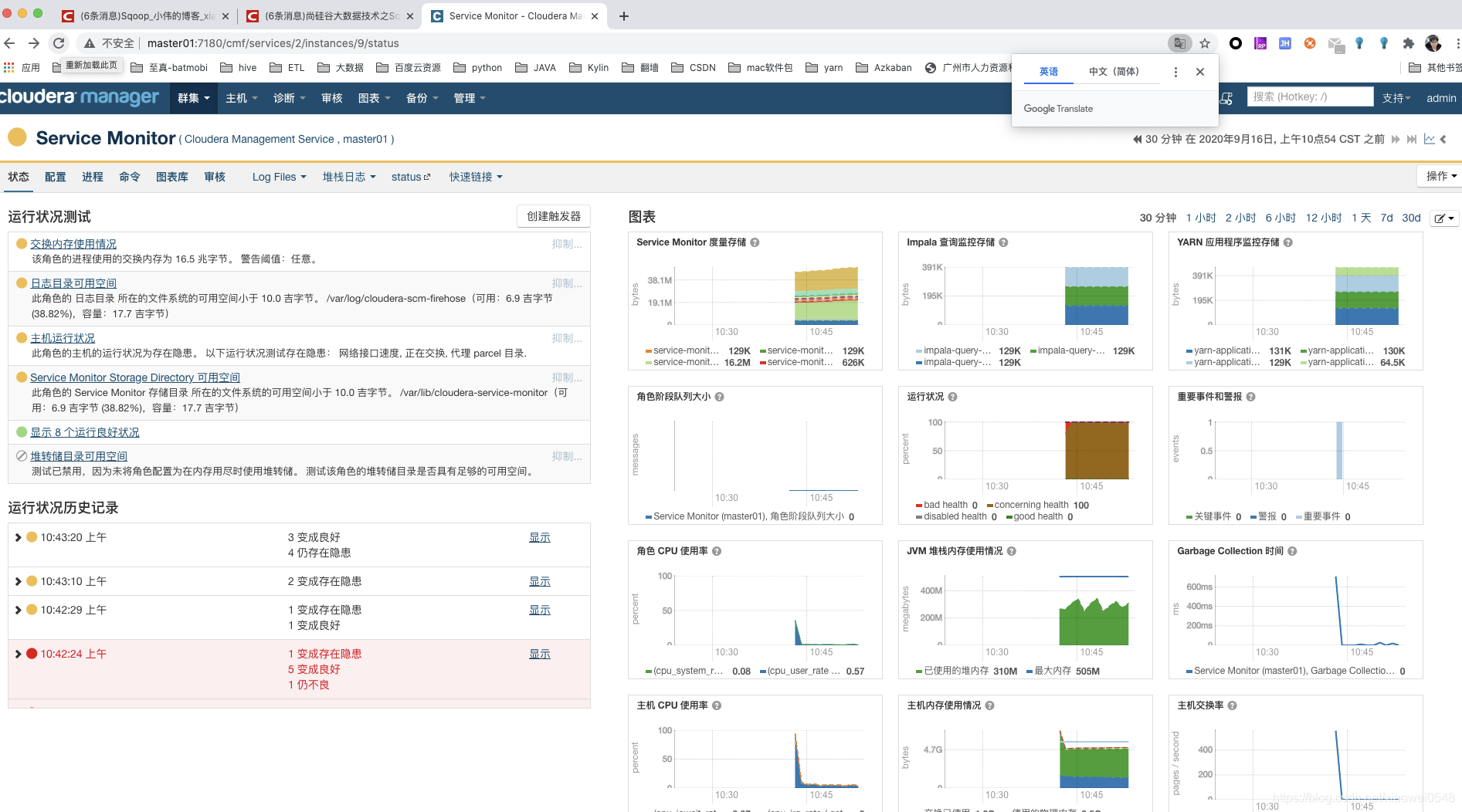Open the 日志目录可用空间 link
1462x812 pixels.
73,283
